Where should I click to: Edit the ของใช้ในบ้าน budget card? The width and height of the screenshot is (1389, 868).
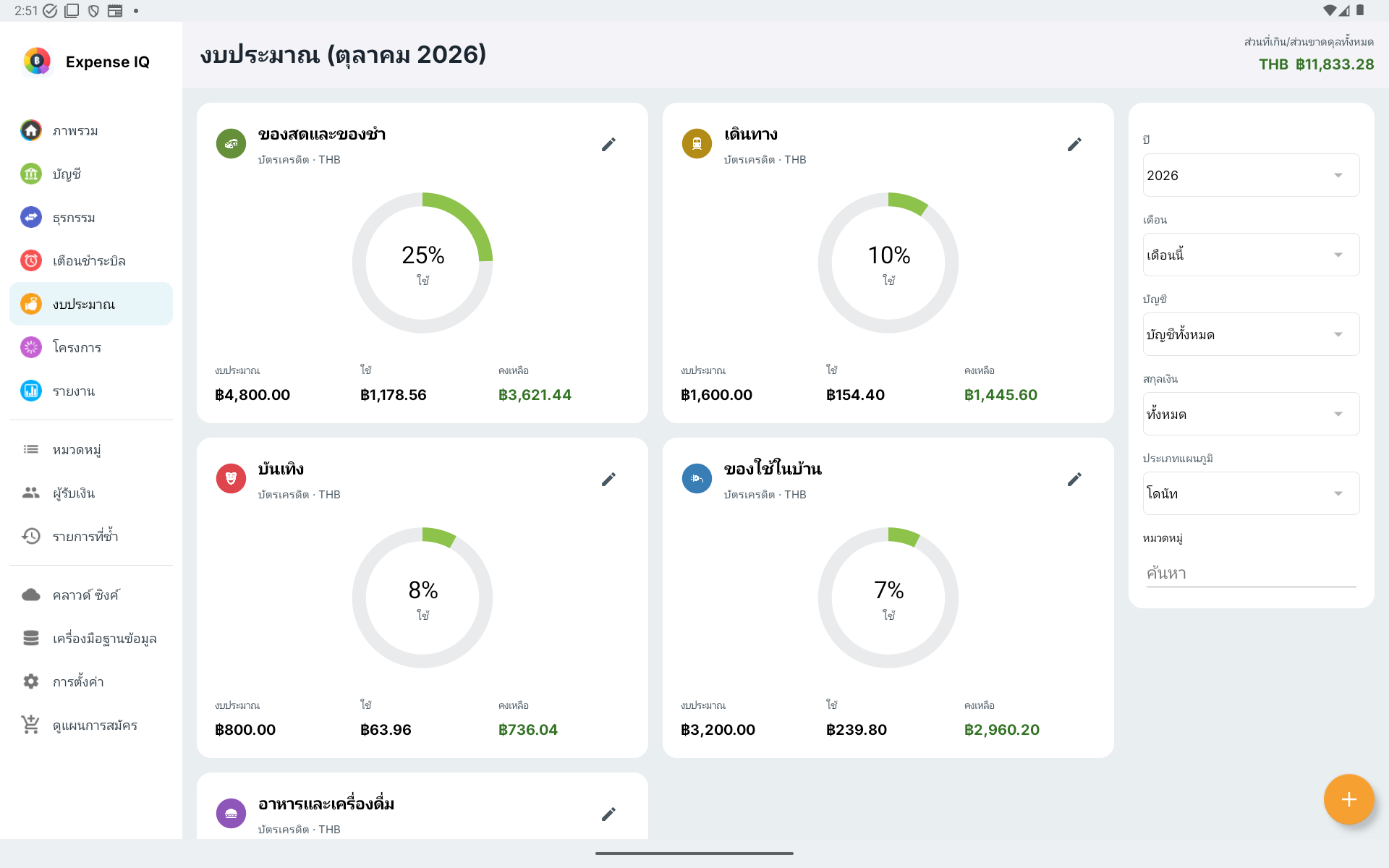(1074, 480)
